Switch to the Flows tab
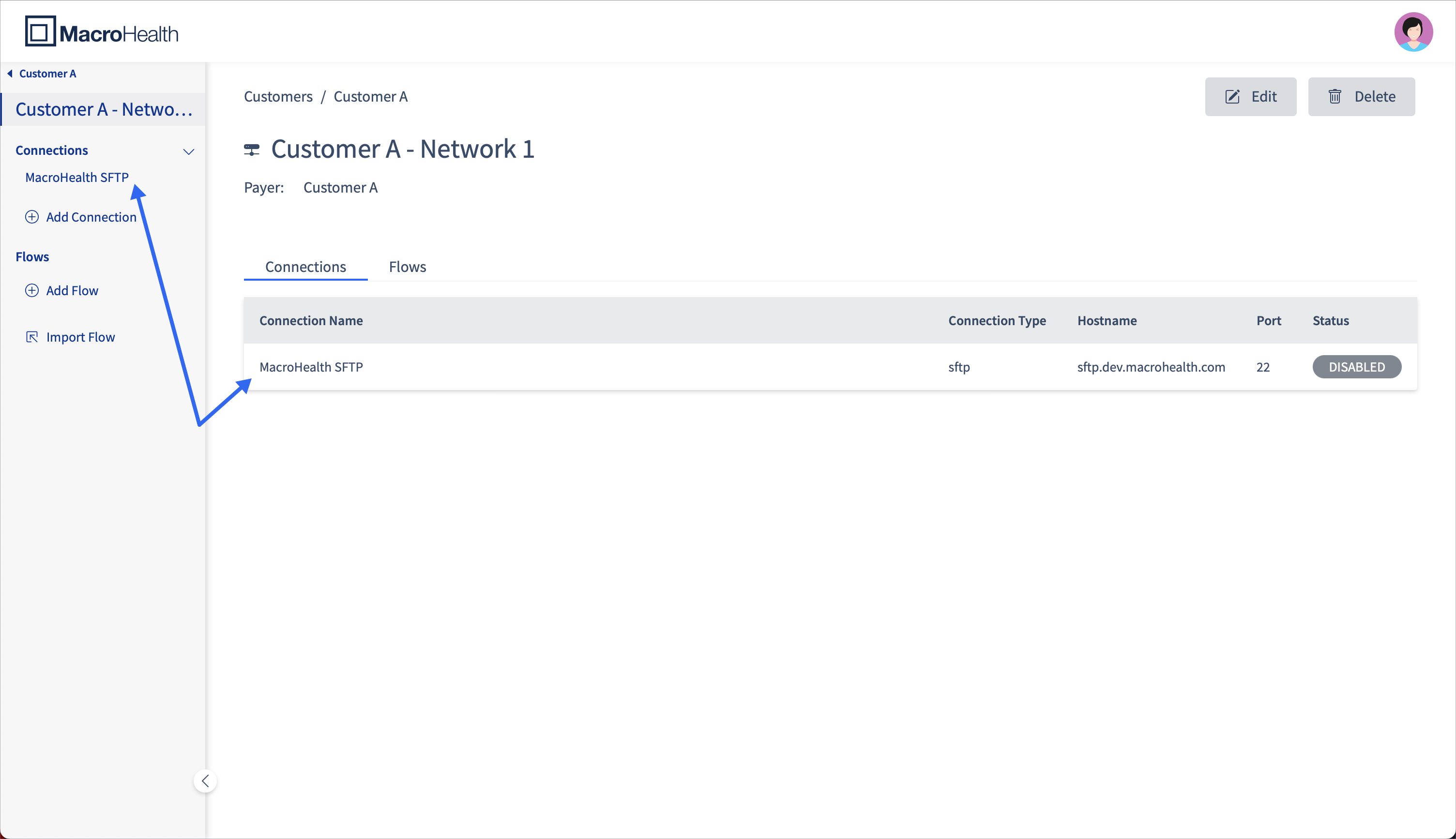The image size is (1456, 839). click(408, 267)
